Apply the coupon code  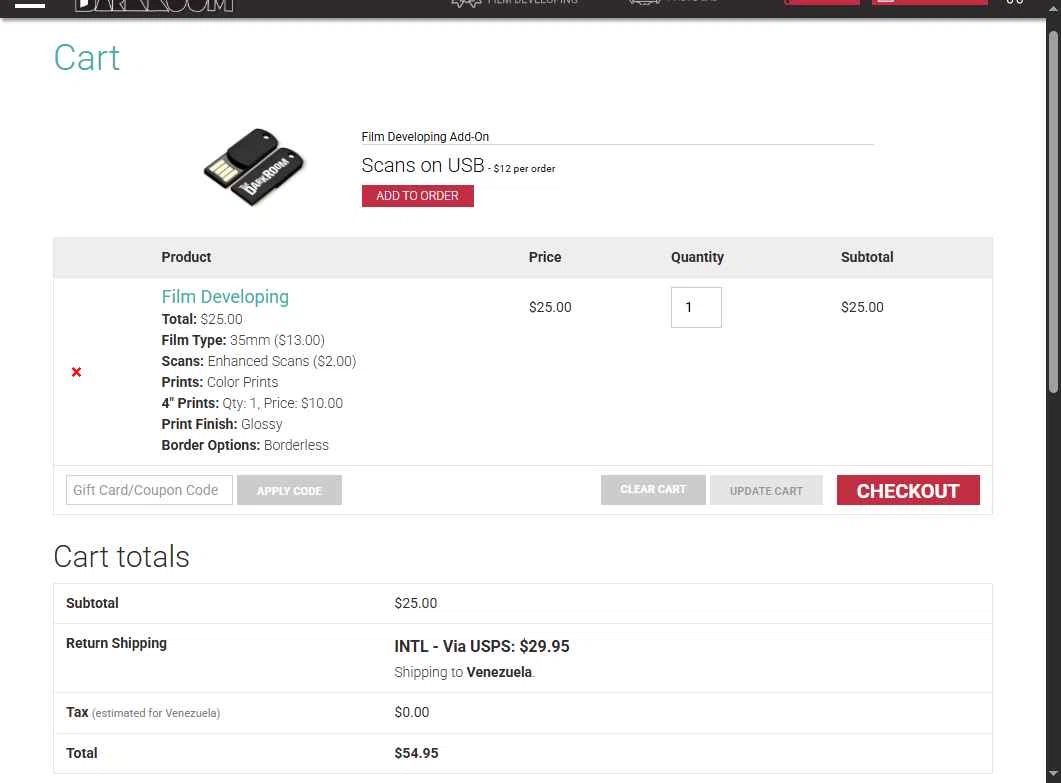(289, 490)
